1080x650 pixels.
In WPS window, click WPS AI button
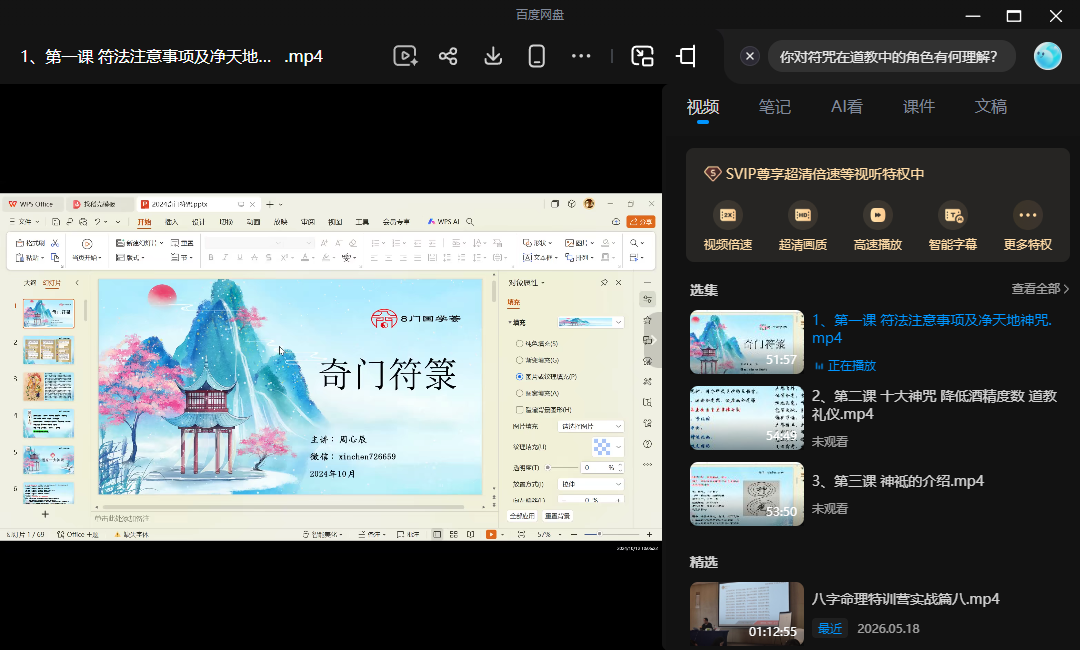coord(444,222)
